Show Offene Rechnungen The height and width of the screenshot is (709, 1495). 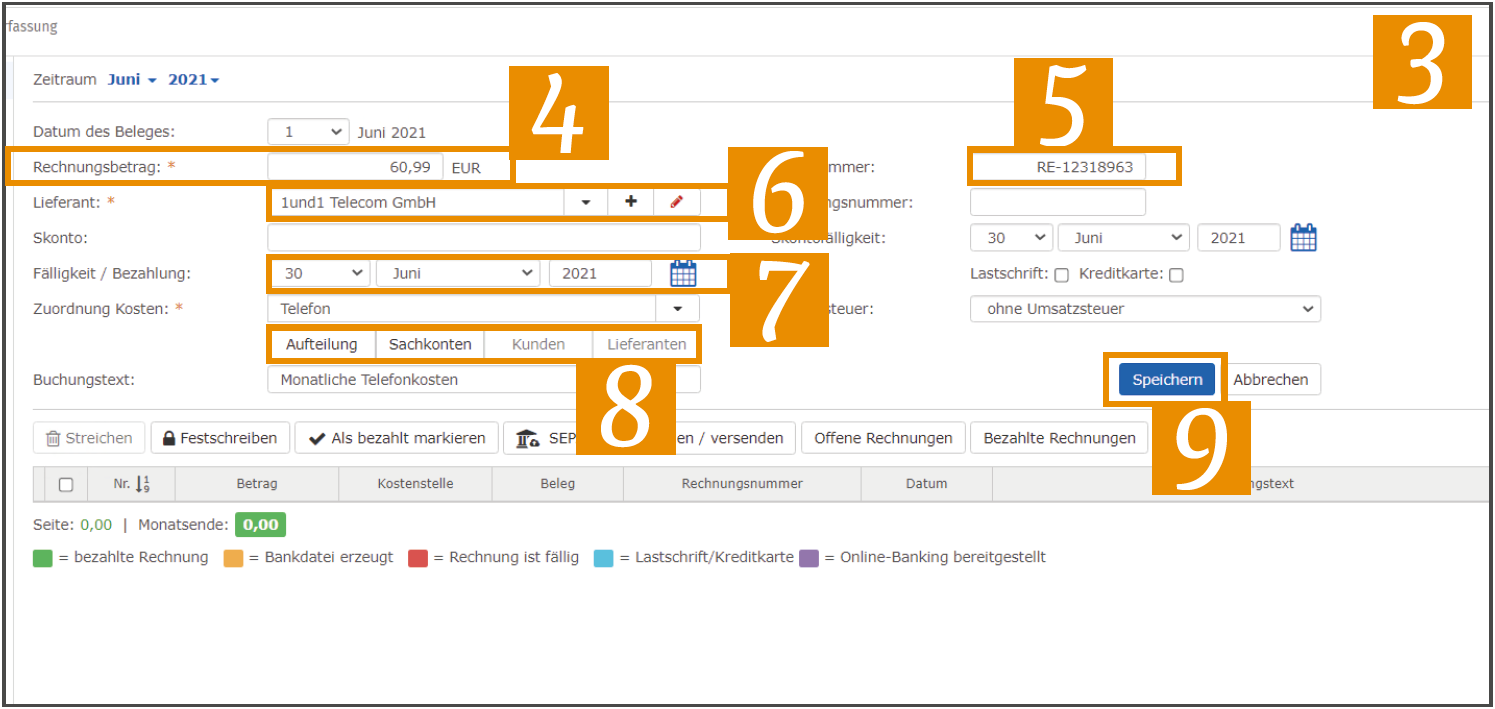(883, 438)
